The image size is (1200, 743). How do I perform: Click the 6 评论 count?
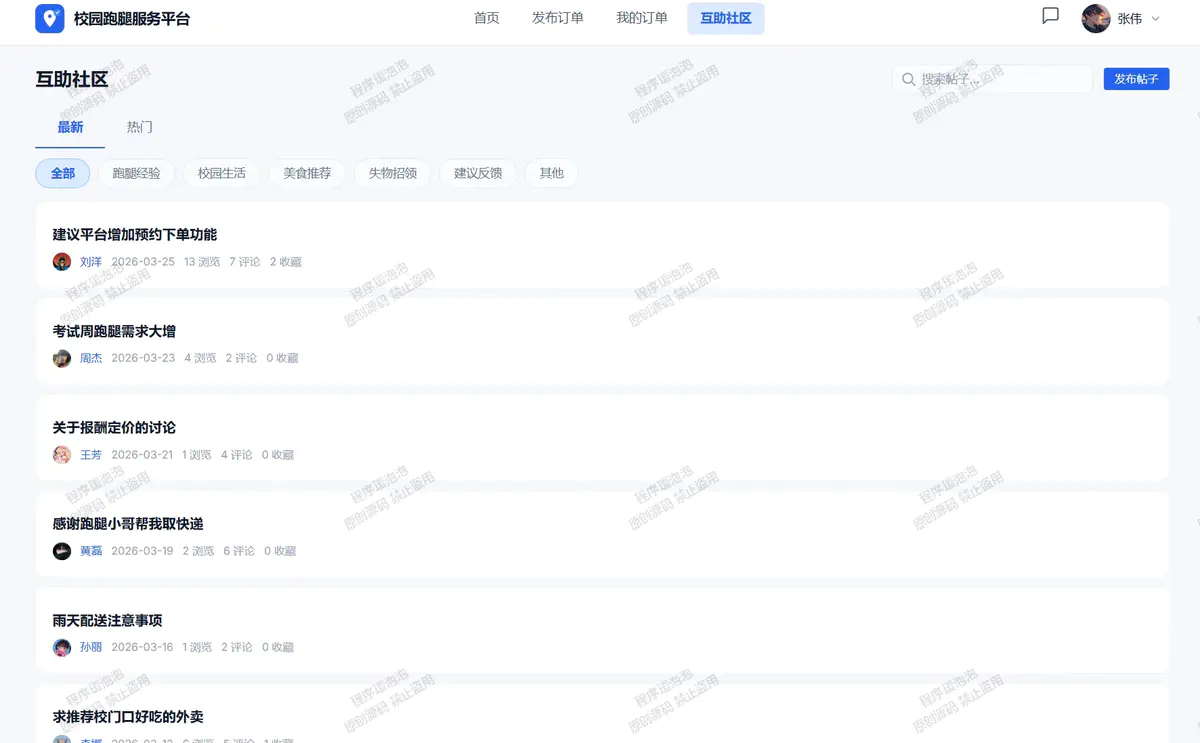point(239,551)
